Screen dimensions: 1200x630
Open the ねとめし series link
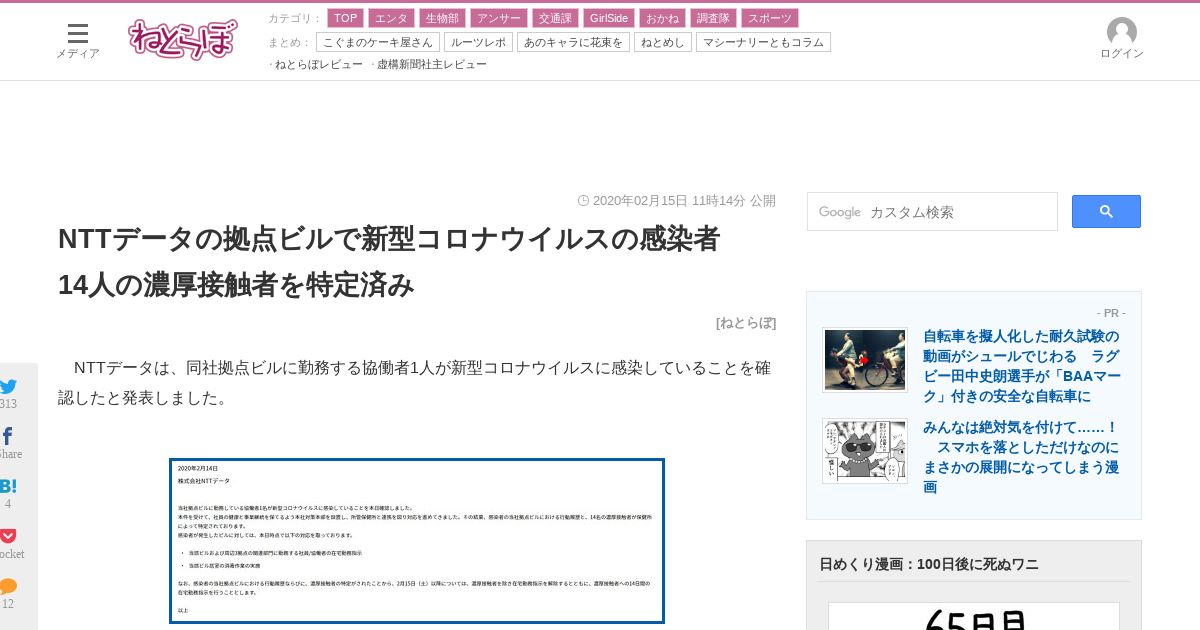(663, 42)
